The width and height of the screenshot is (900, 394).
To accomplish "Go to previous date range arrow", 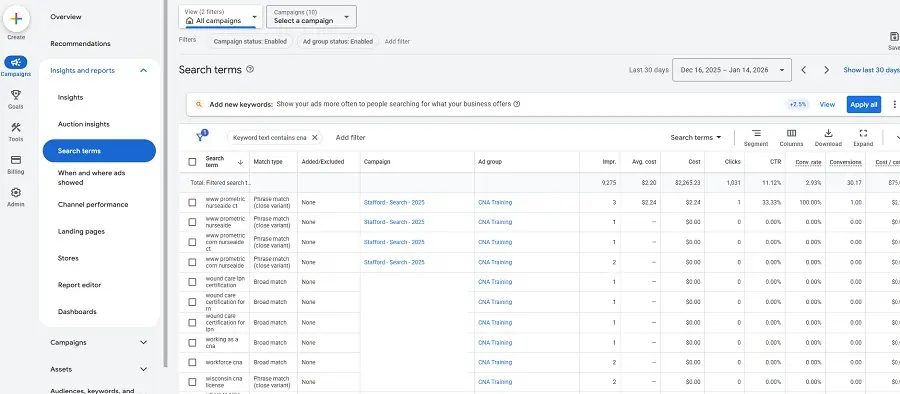I will point(804,70).
